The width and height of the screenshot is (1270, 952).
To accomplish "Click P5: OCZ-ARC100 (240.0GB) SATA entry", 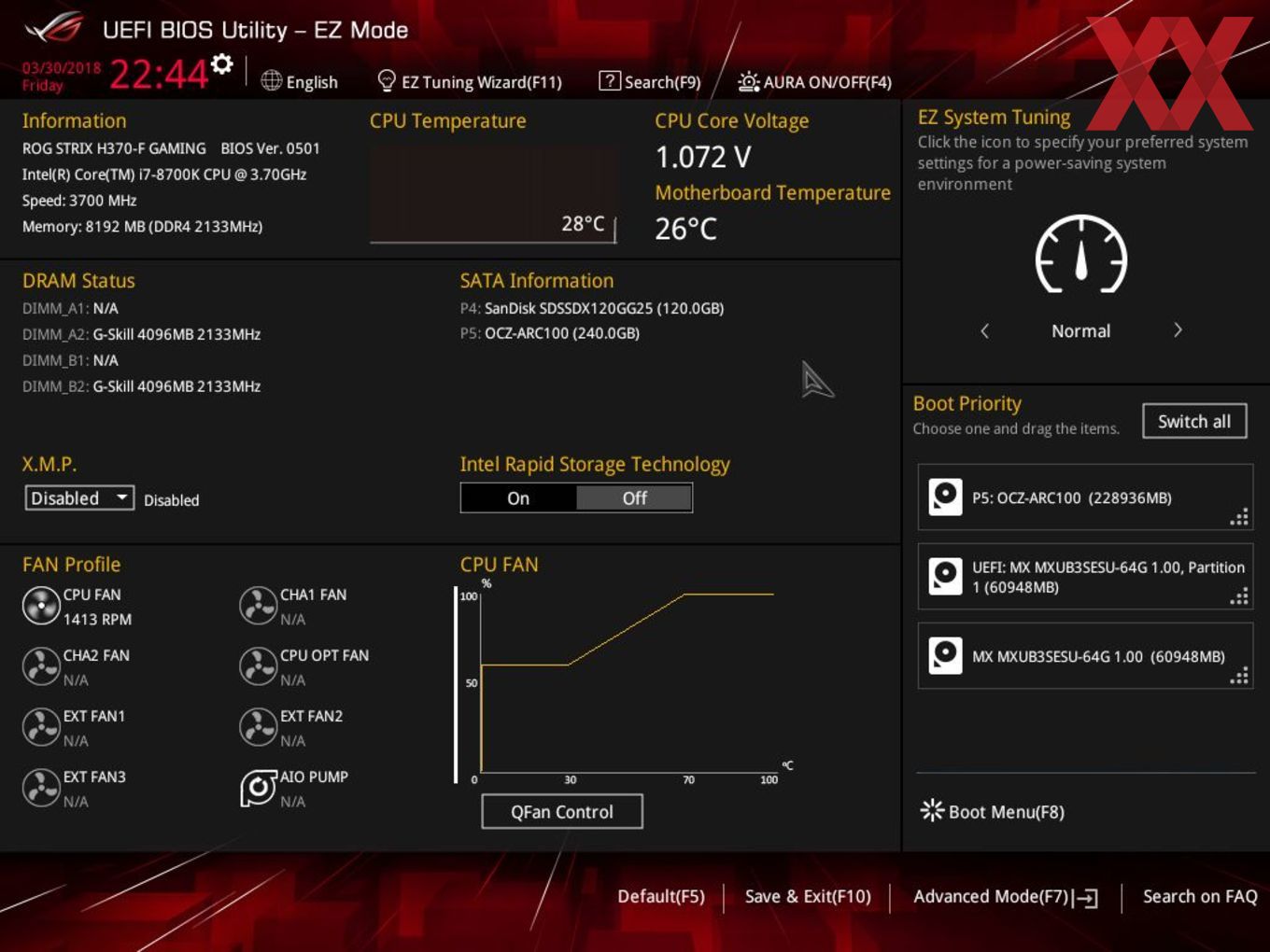I will click(550, 333).
